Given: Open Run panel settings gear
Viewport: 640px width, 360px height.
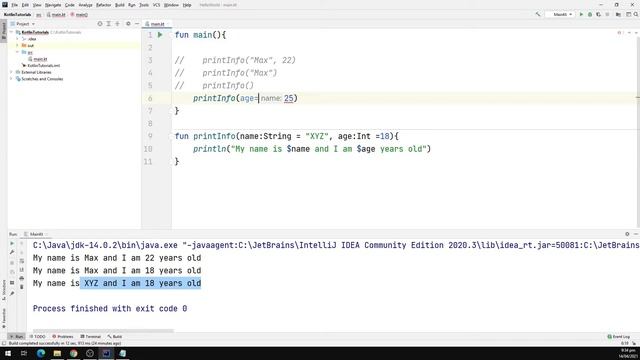Looking at the screenshot, I should tap(627, 234).
